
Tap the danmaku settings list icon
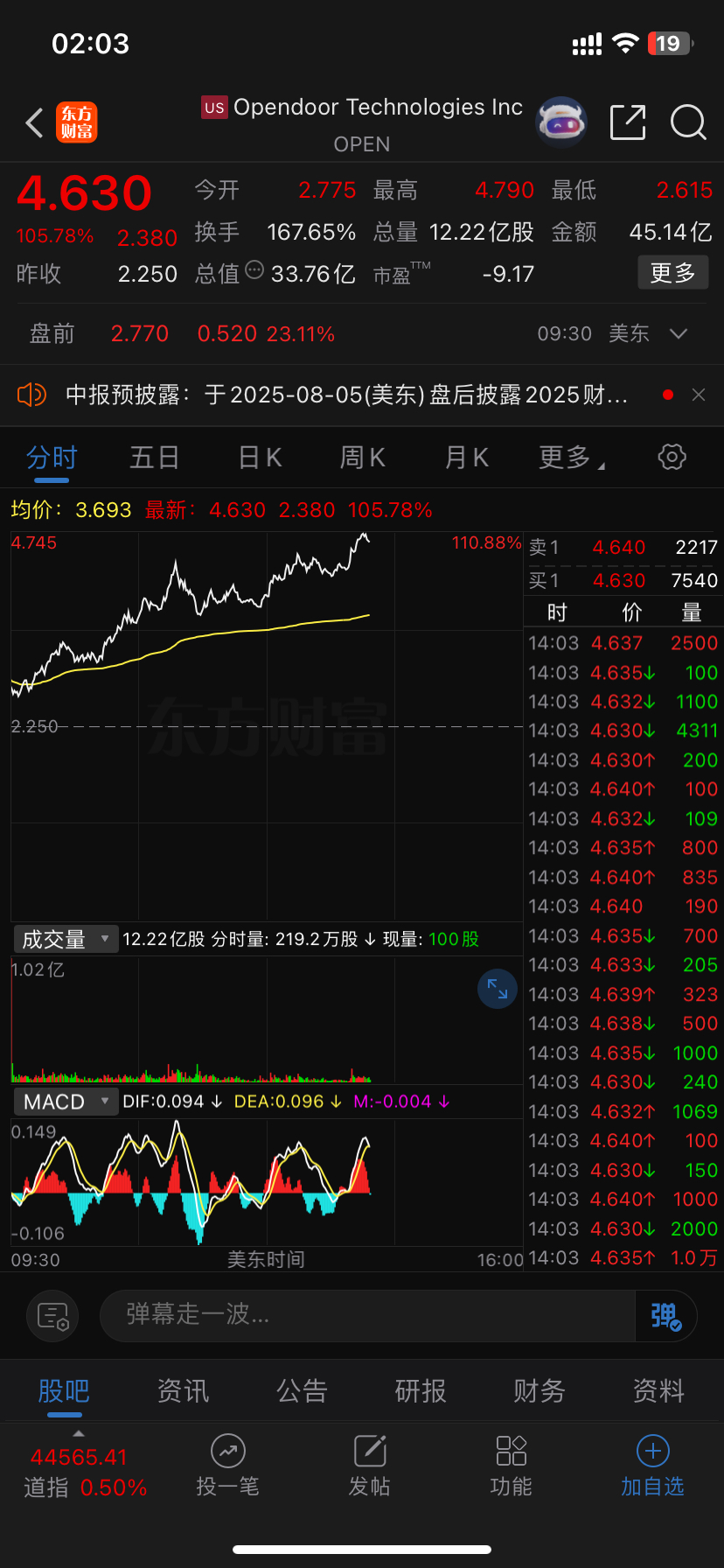click(x=53, y=1315)
